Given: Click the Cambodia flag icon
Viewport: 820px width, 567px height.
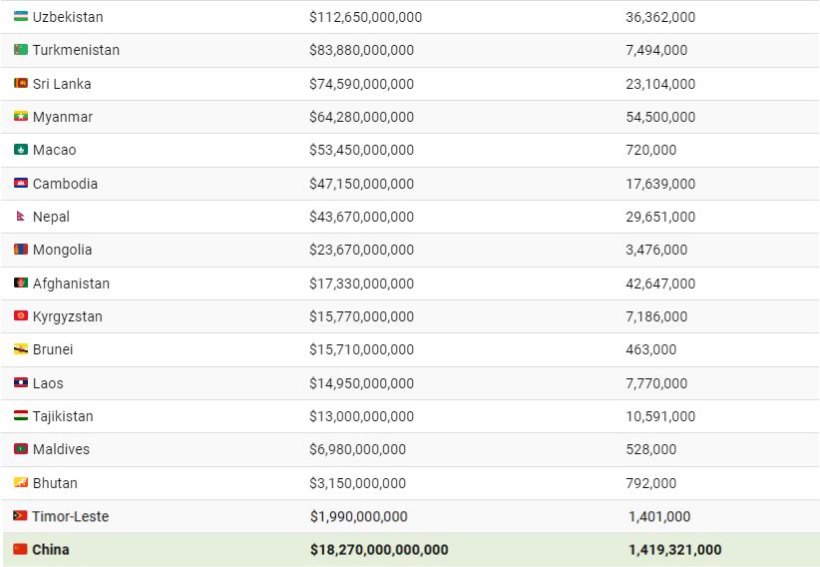Looking at the screenshot, I should [x=21, y=184].
